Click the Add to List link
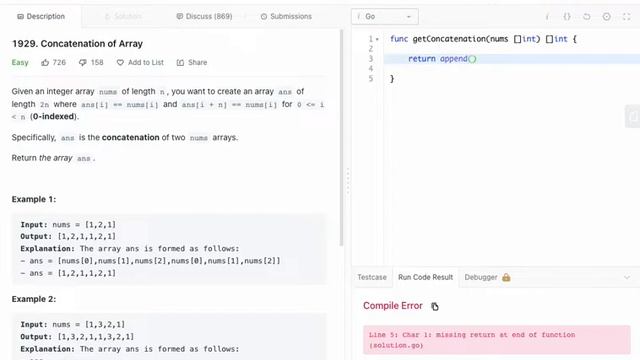 pyautogui.click(x=146, y=62)
